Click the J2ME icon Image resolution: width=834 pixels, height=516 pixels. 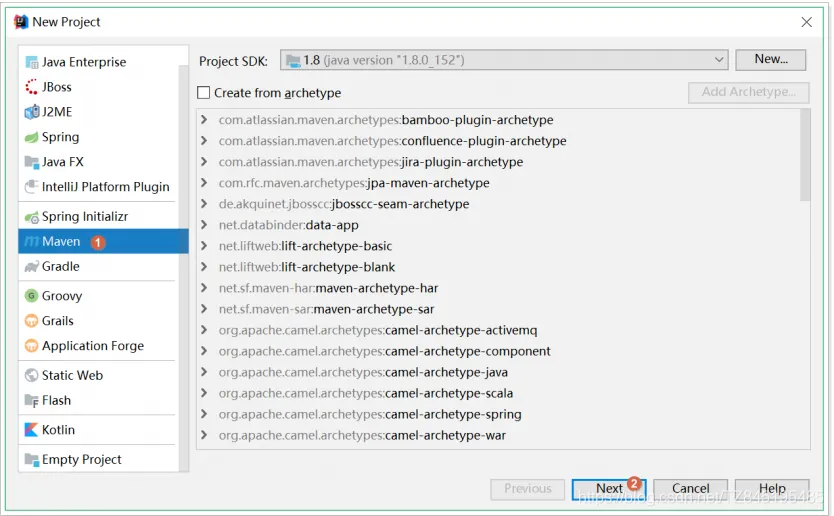tap(32, 112)
